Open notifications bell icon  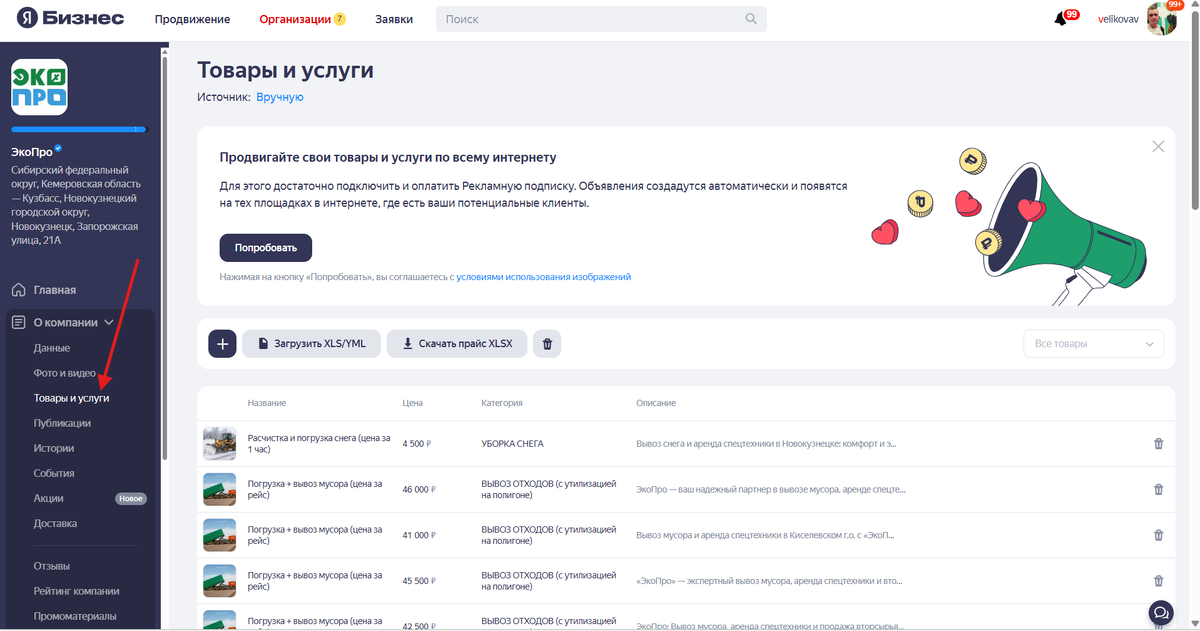[1060, 19]
